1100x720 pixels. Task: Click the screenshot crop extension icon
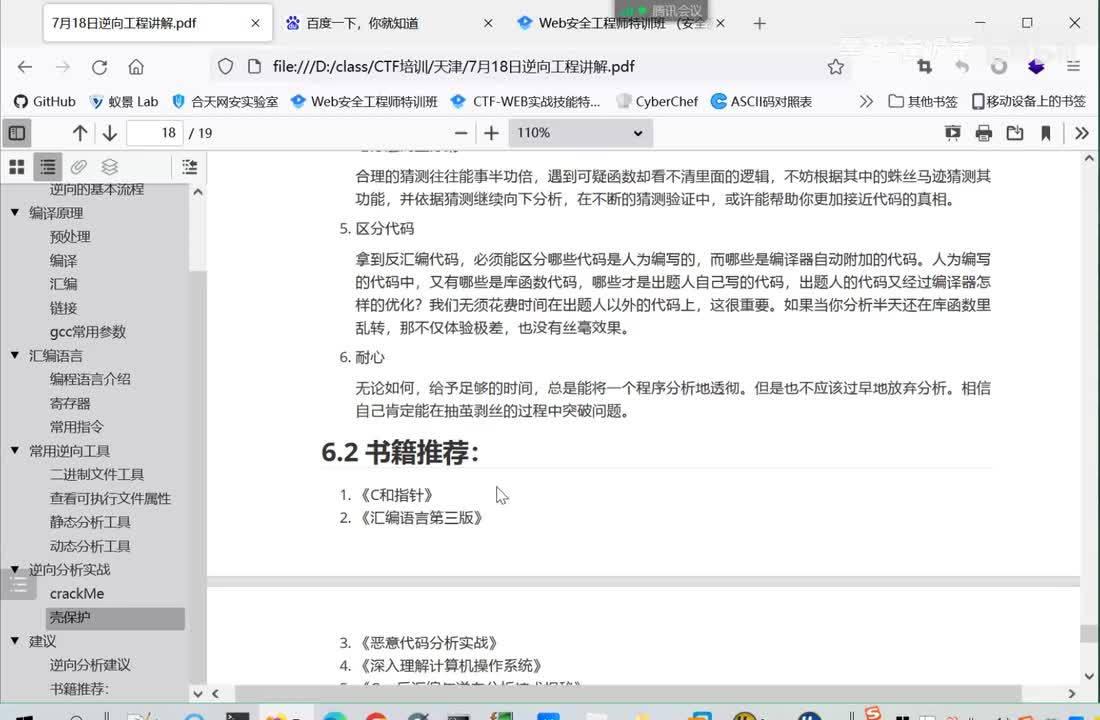click(925, 67)
